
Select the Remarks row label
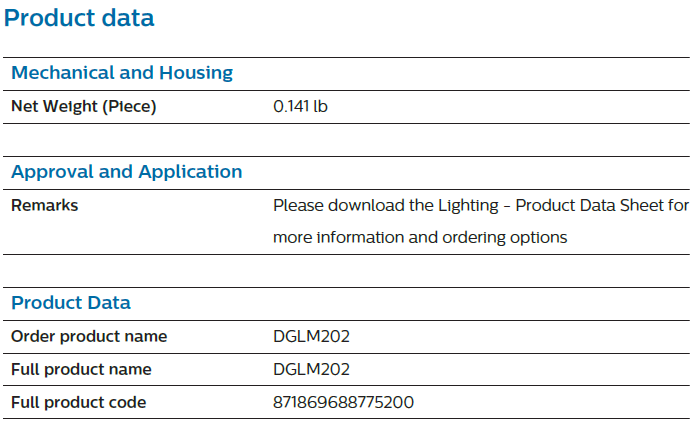point(44,205)
